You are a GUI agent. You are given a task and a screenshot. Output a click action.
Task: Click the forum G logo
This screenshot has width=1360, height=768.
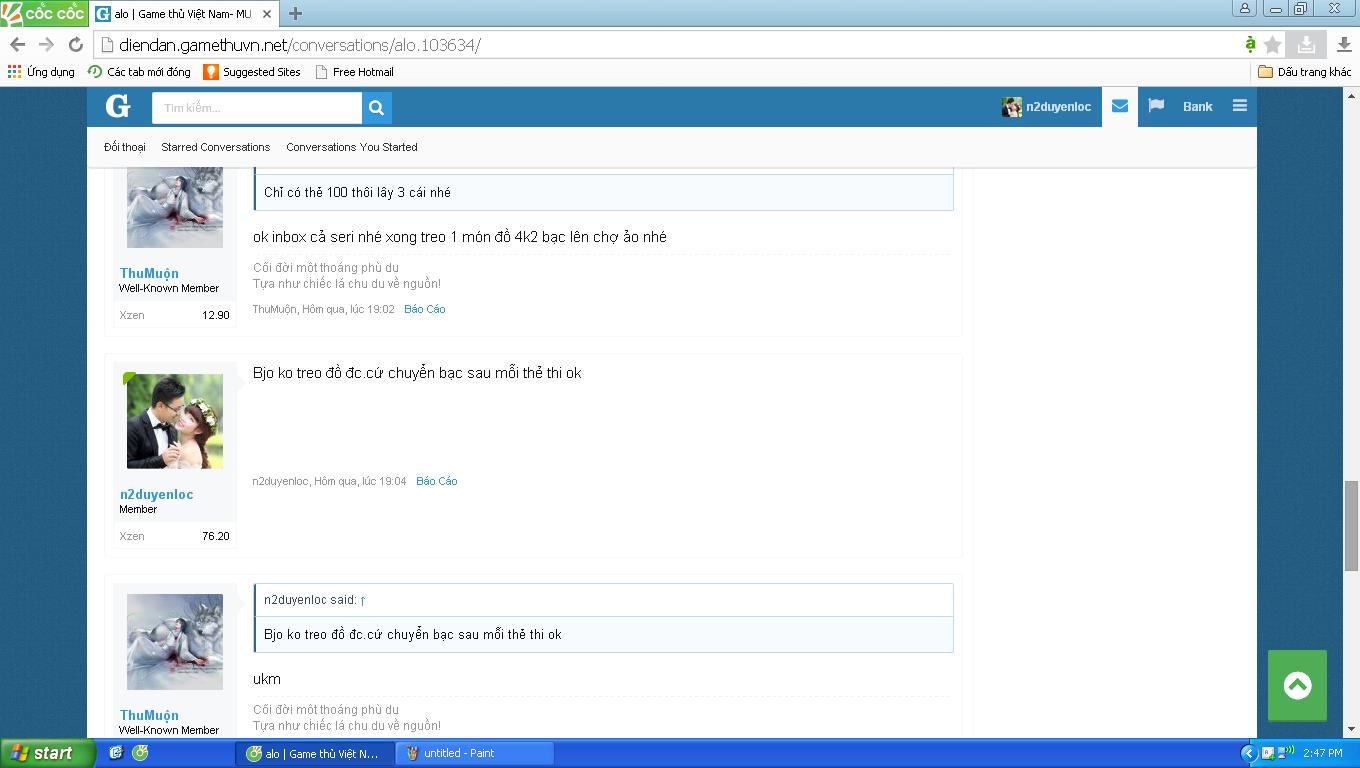[x=118, y=107]
